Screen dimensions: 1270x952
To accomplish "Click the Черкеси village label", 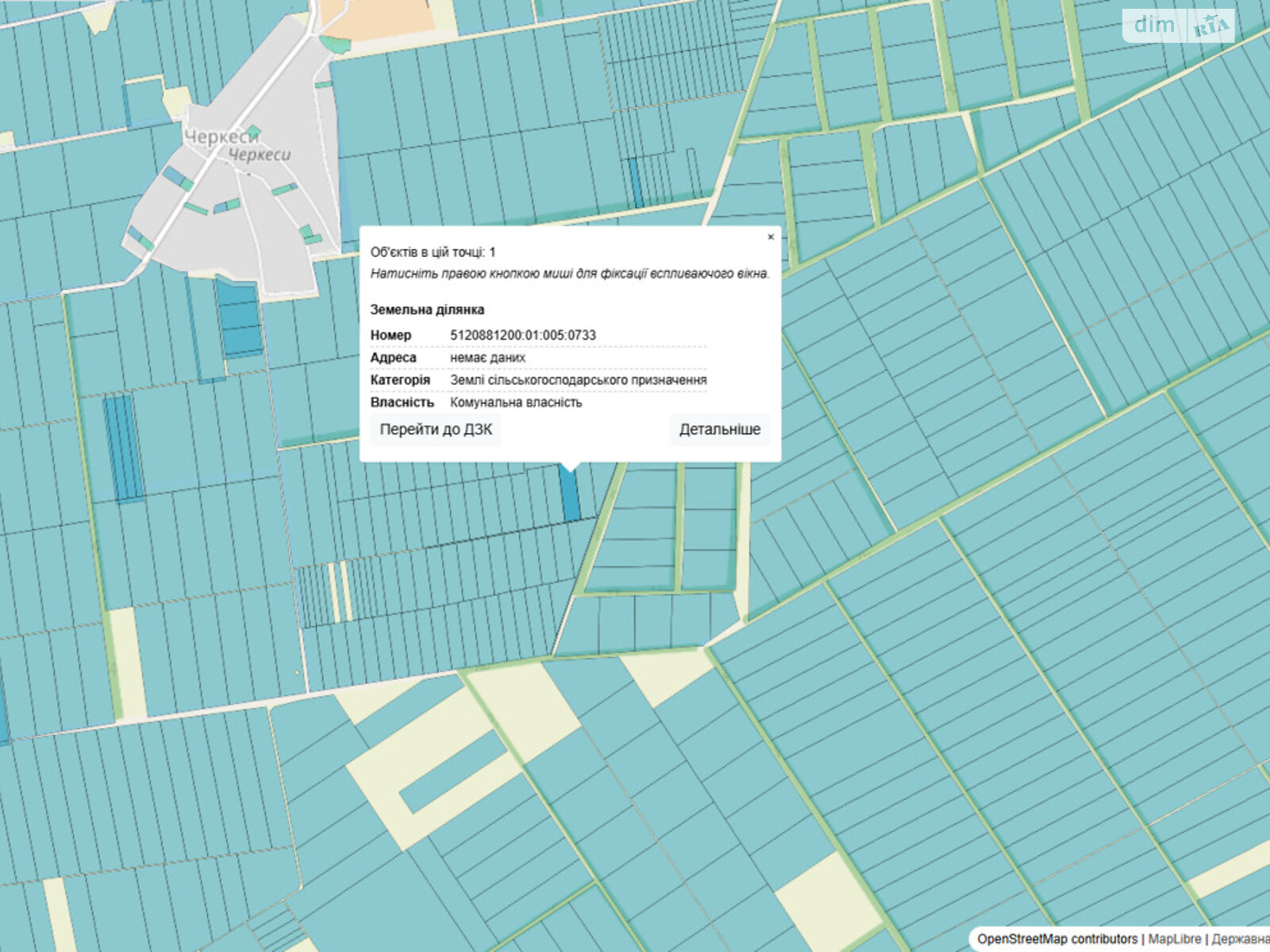I will click(222, 137).
